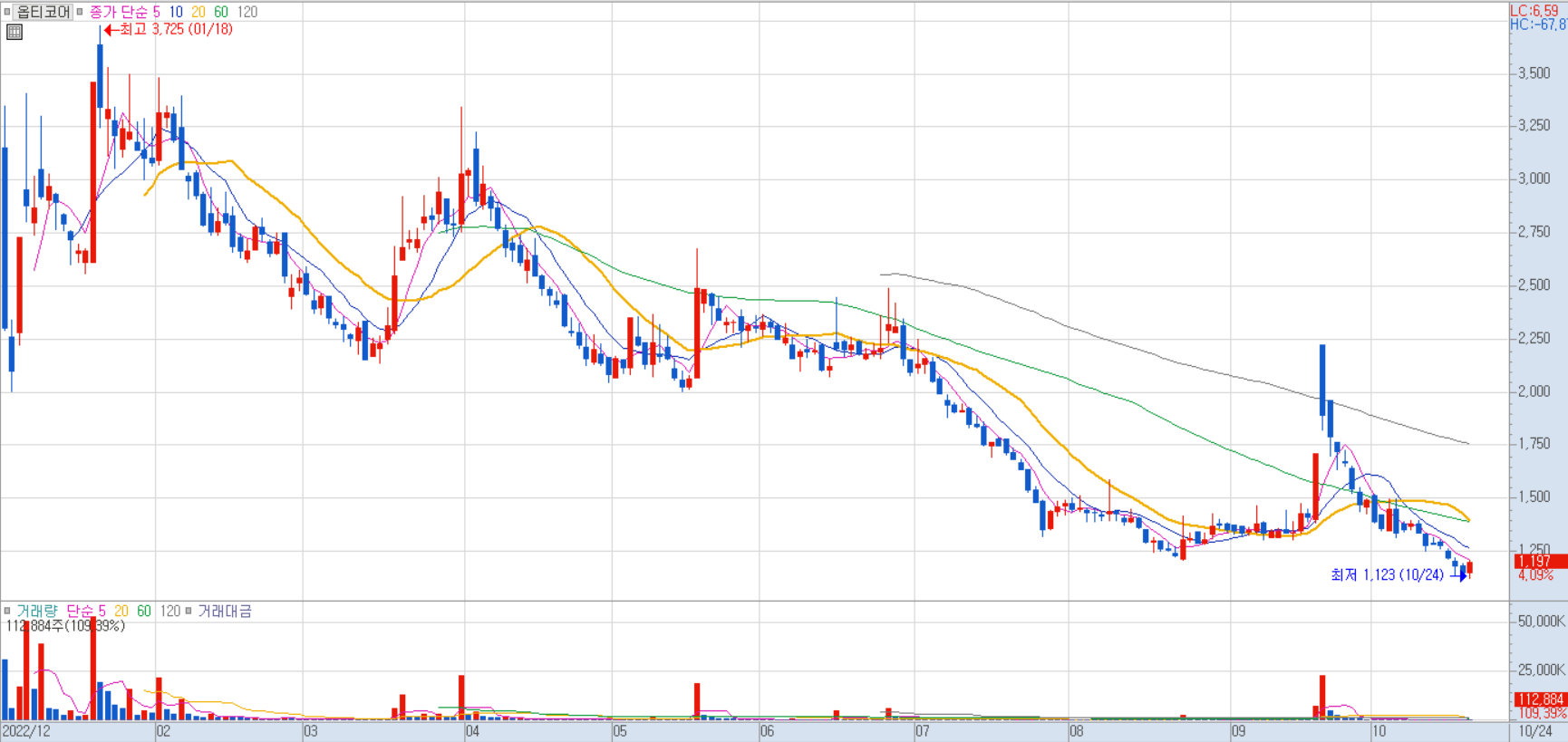This screenshot has height=742, width=1568.
Task: Open the data table grid icon
Action: (x=15, y=32)
